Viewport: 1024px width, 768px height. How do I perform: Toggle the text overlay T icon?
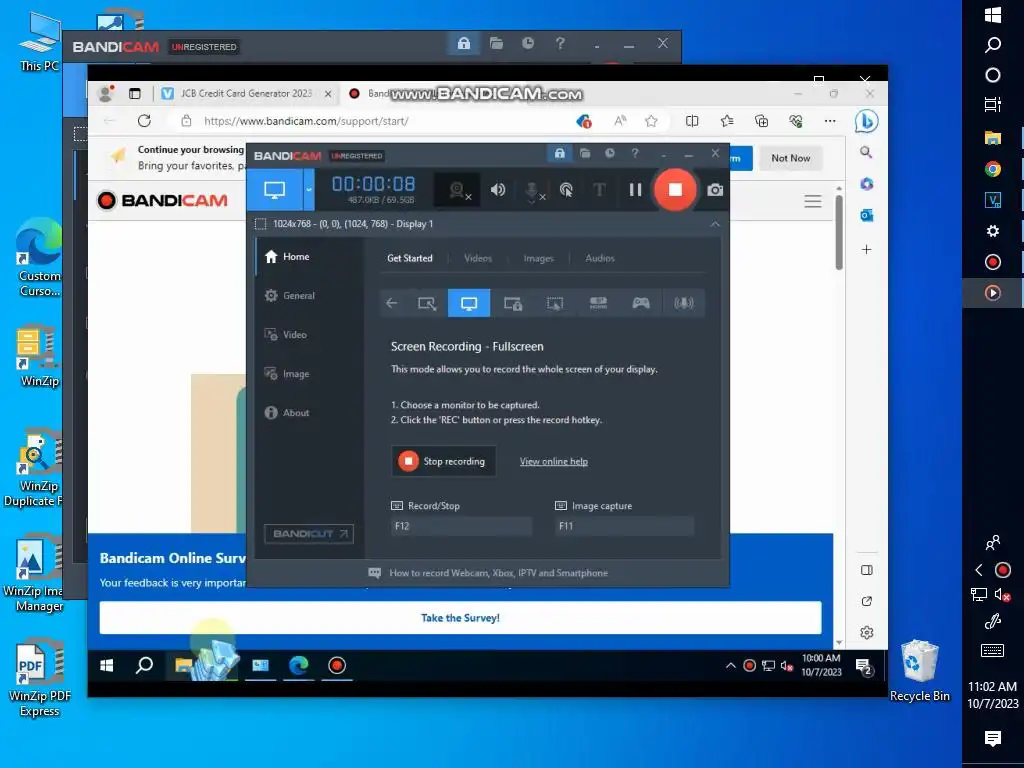tap(599, 190)
